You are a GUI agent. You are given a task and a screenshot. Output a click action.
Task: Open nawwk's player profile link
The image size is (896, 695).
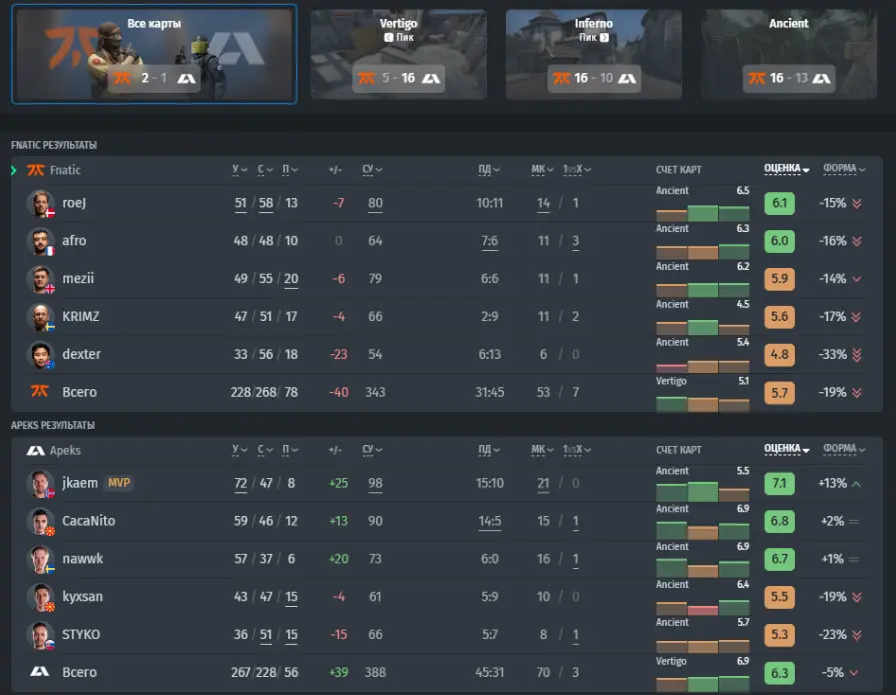[x=82, y=558]
